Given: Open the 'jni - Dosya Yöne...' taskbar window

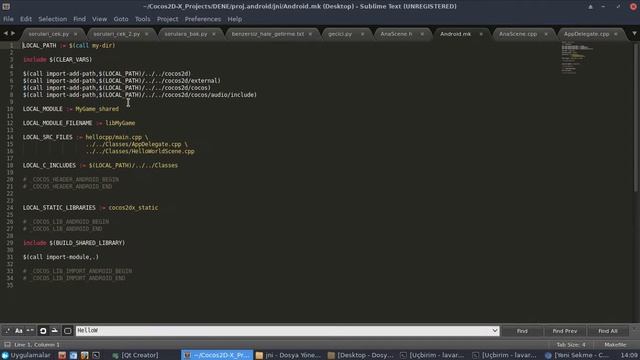Looking at the screenshot, I should 288,355.
